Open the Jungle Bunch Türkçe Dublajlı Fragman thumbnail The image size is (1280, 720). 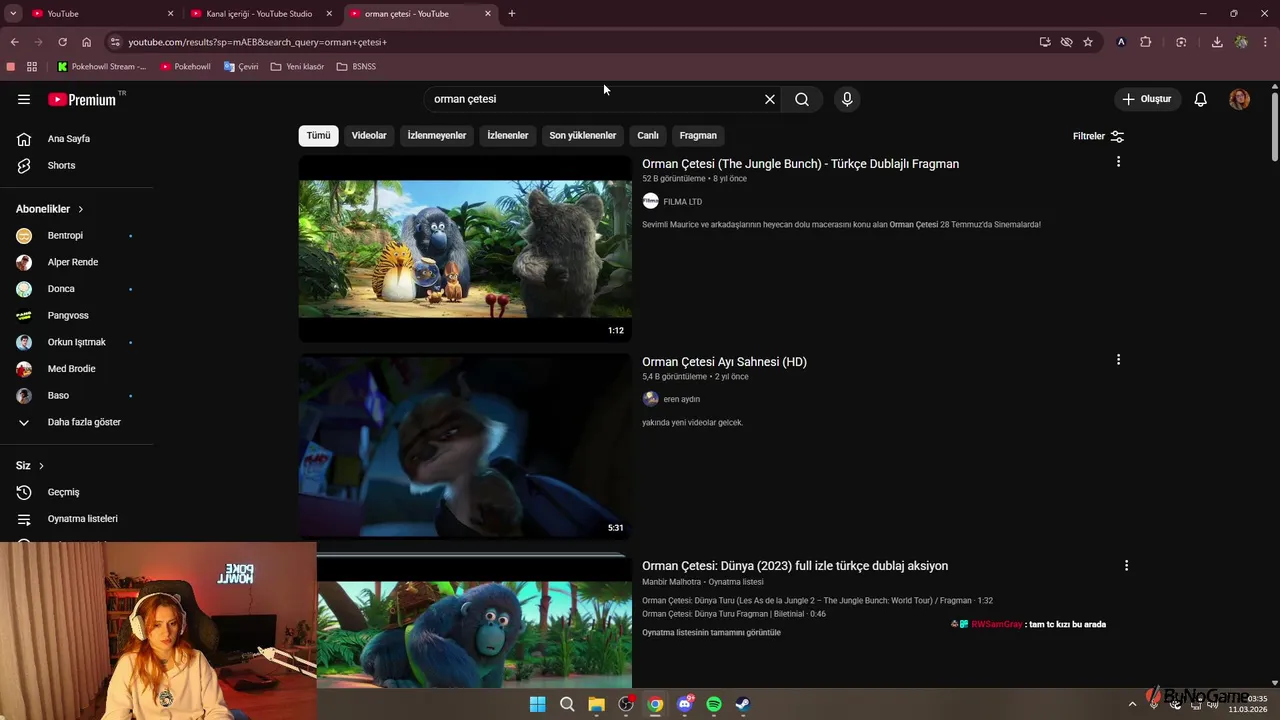pyautogui.click(x=465, y=249)
